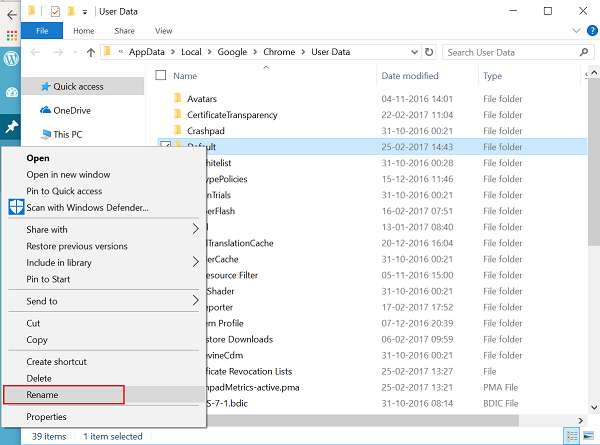Choose Delete in context menu

point(39,378)
